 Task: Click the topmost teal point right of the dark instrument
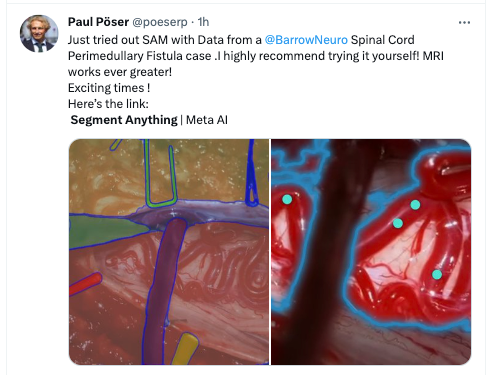point(415,205)
